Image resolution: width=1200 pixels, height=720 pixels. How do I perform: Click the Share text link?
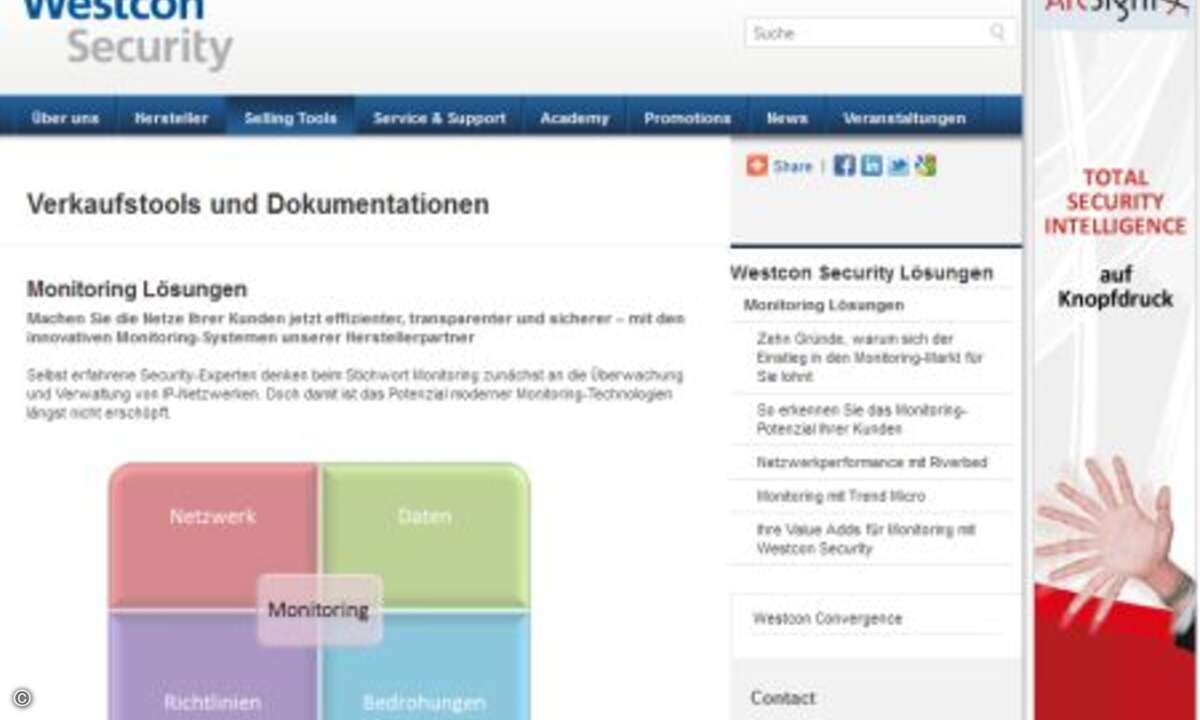[792, 167]
